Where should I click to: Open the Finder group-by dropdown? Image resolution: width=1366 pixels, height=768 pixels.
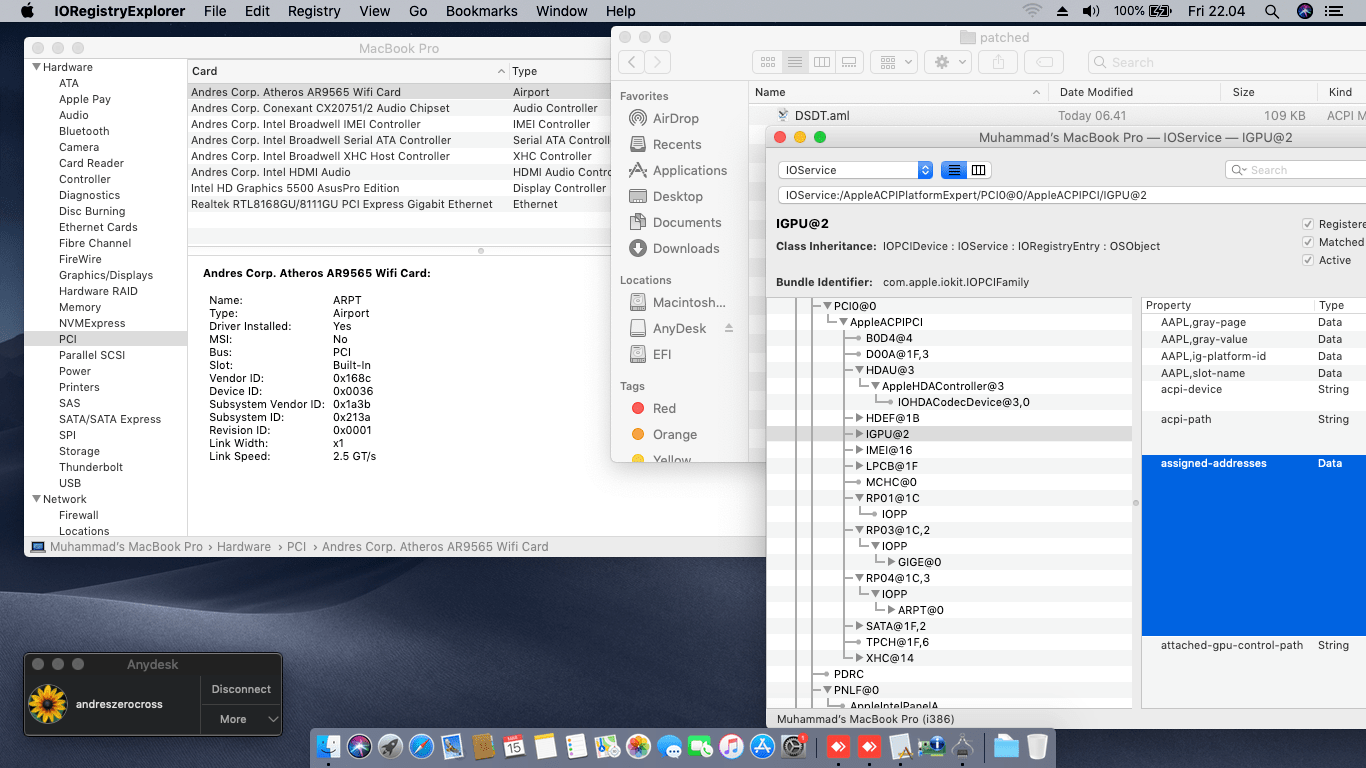click(894, 62)
